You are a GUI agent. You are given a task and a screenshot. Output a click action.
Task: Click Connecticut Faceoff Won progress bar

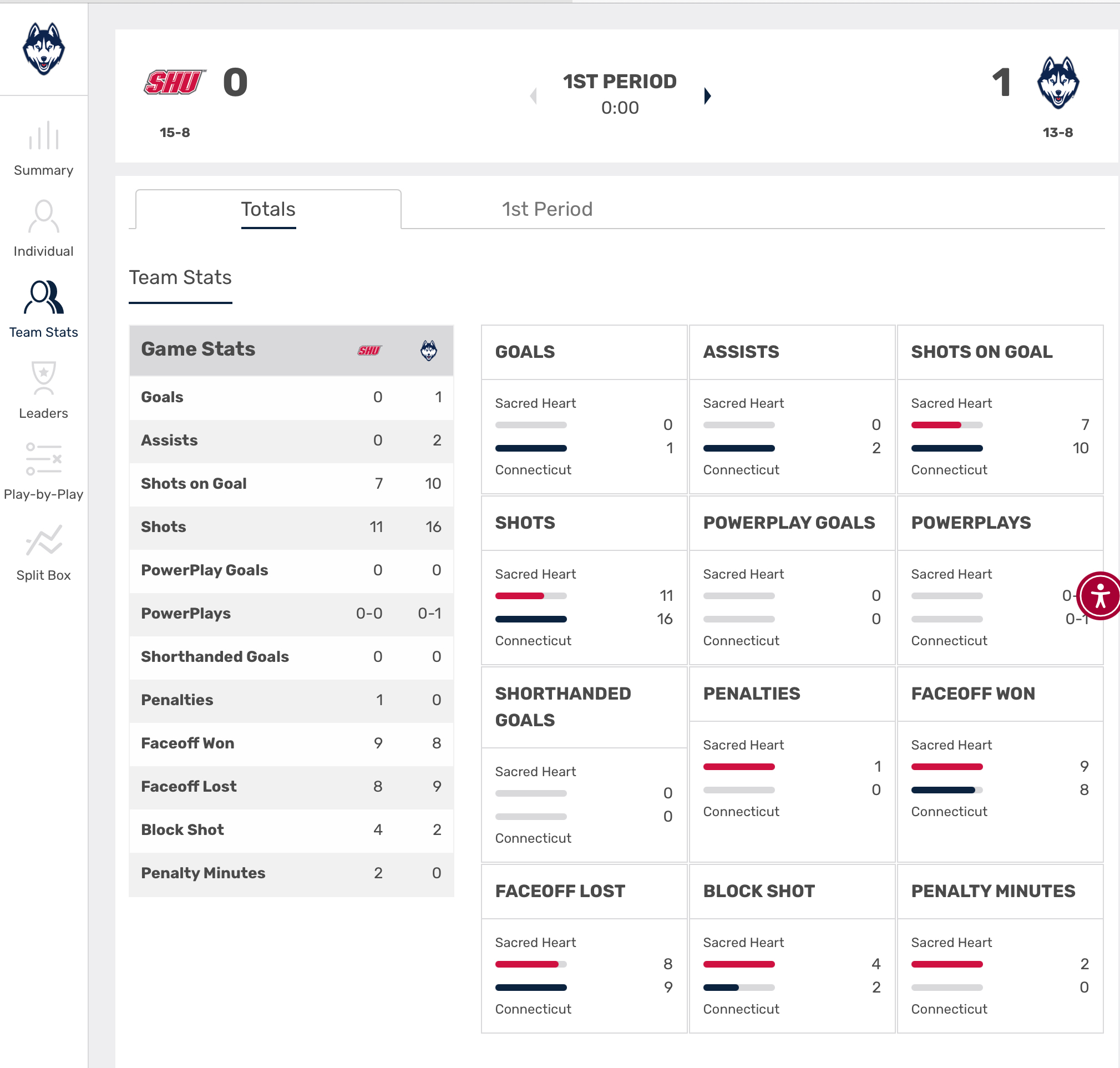[x=947, y=789]
